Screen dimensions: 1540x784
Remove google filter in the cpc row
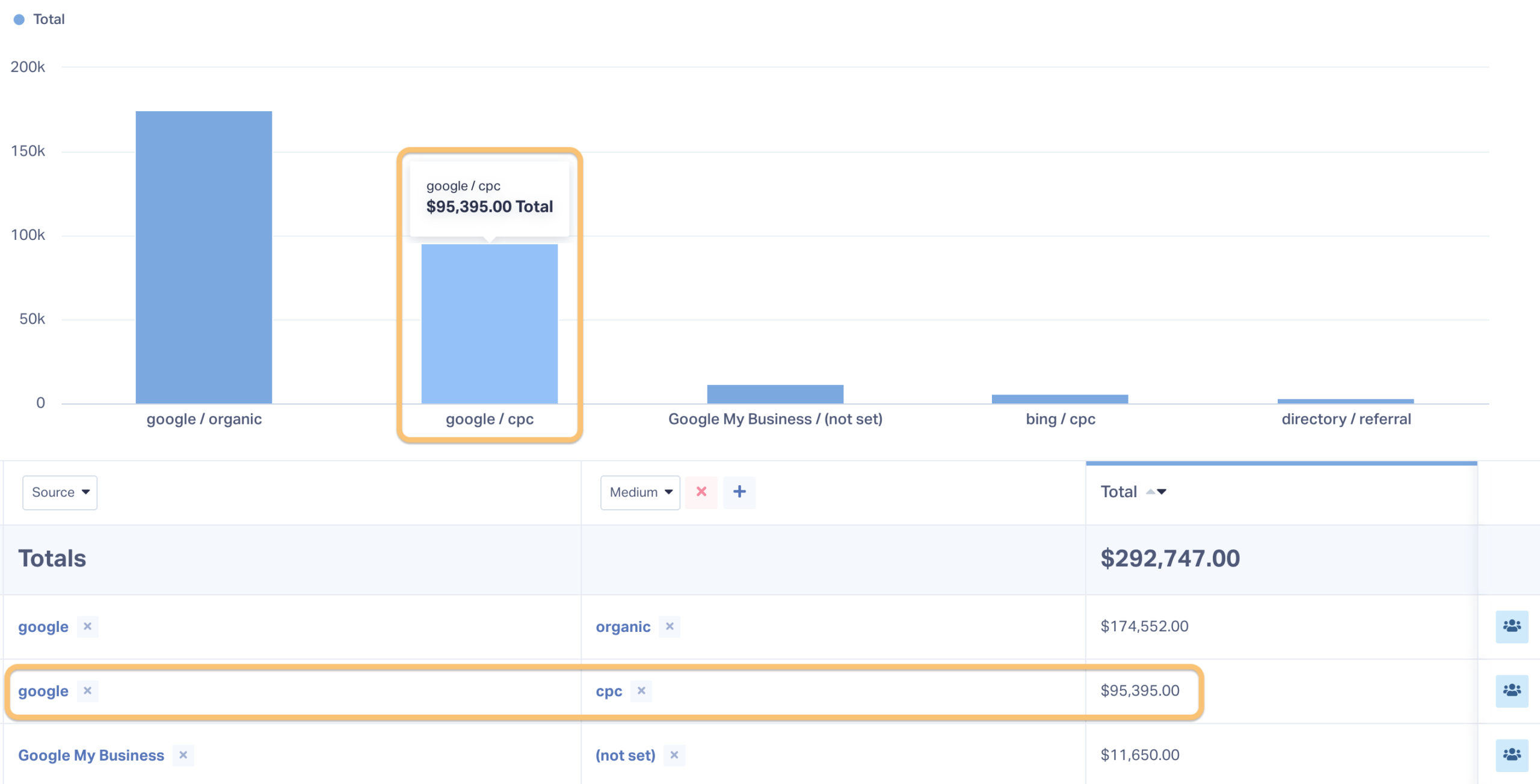[x=87, y=691]
